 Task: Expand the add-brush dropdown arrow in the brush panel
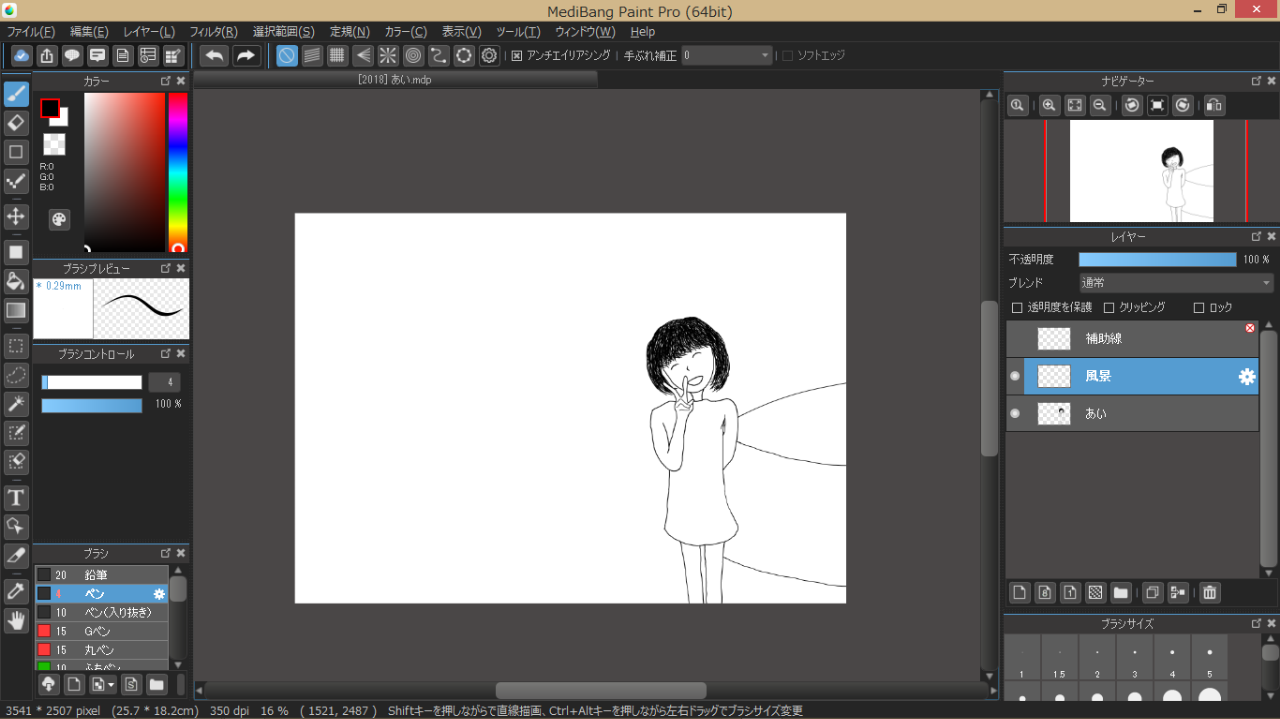pyautogui.click(x=110, y=685)
